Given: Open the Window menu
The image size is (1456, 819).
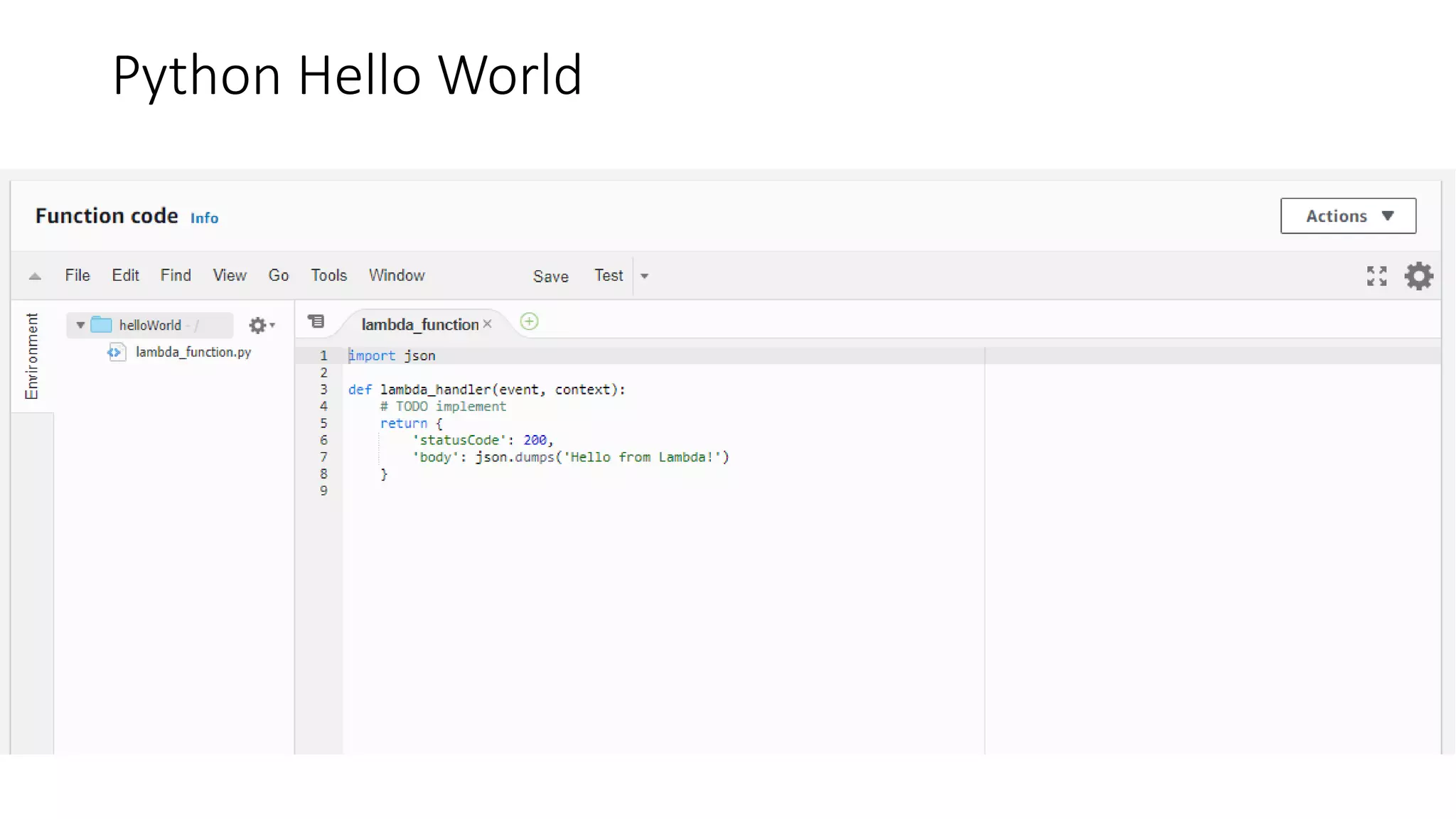Looking at the screenshot, I should (397, 276).
